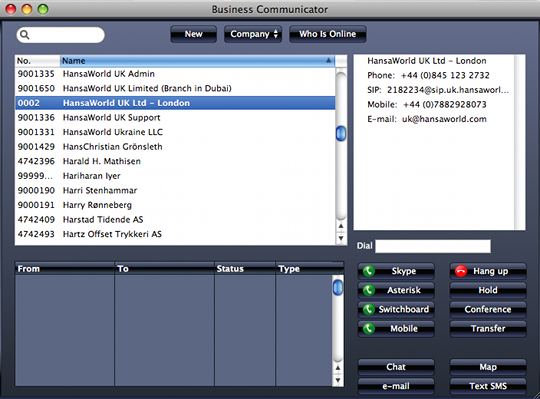Click phone number +44 (0)845 123 2732
Image resolution: width=540 pixels, height=399 pixels.
click(445, 75)
